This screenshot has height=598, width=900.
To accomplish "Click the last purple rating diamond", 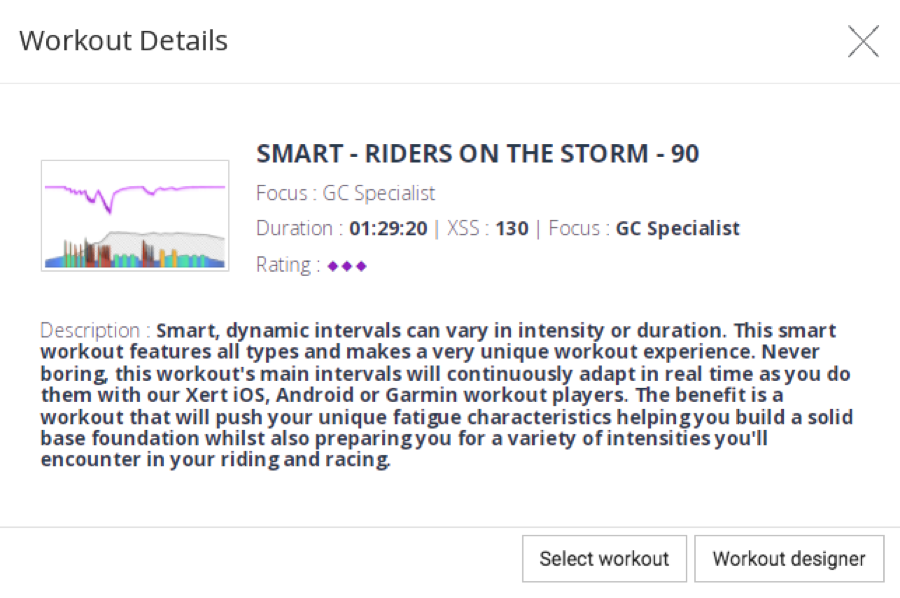I will (361, 266).
